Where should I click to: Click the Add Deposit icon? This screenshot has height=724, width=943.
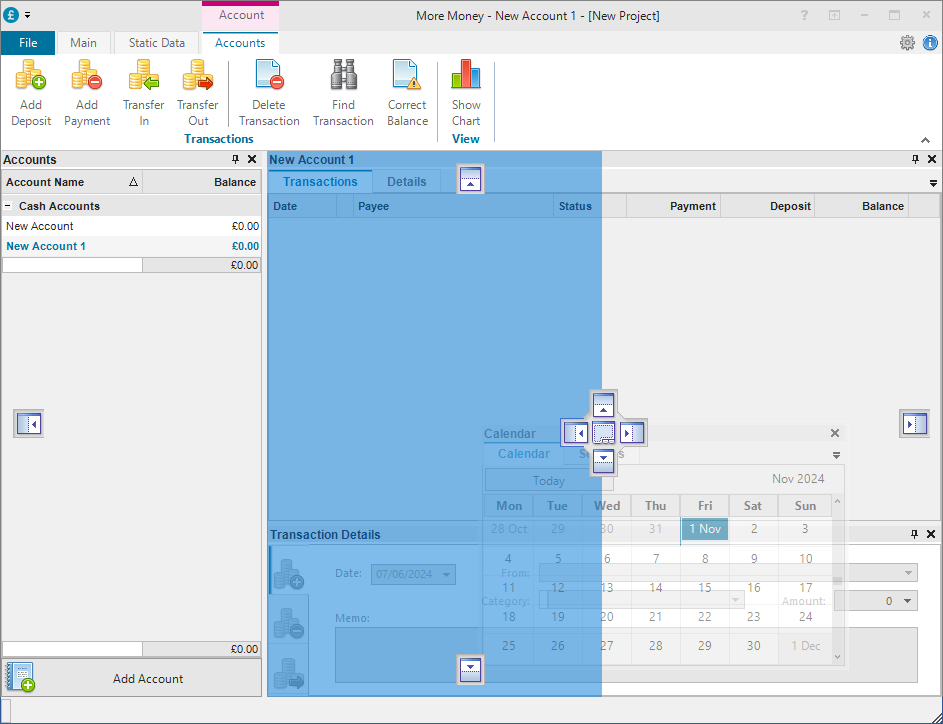31,76
